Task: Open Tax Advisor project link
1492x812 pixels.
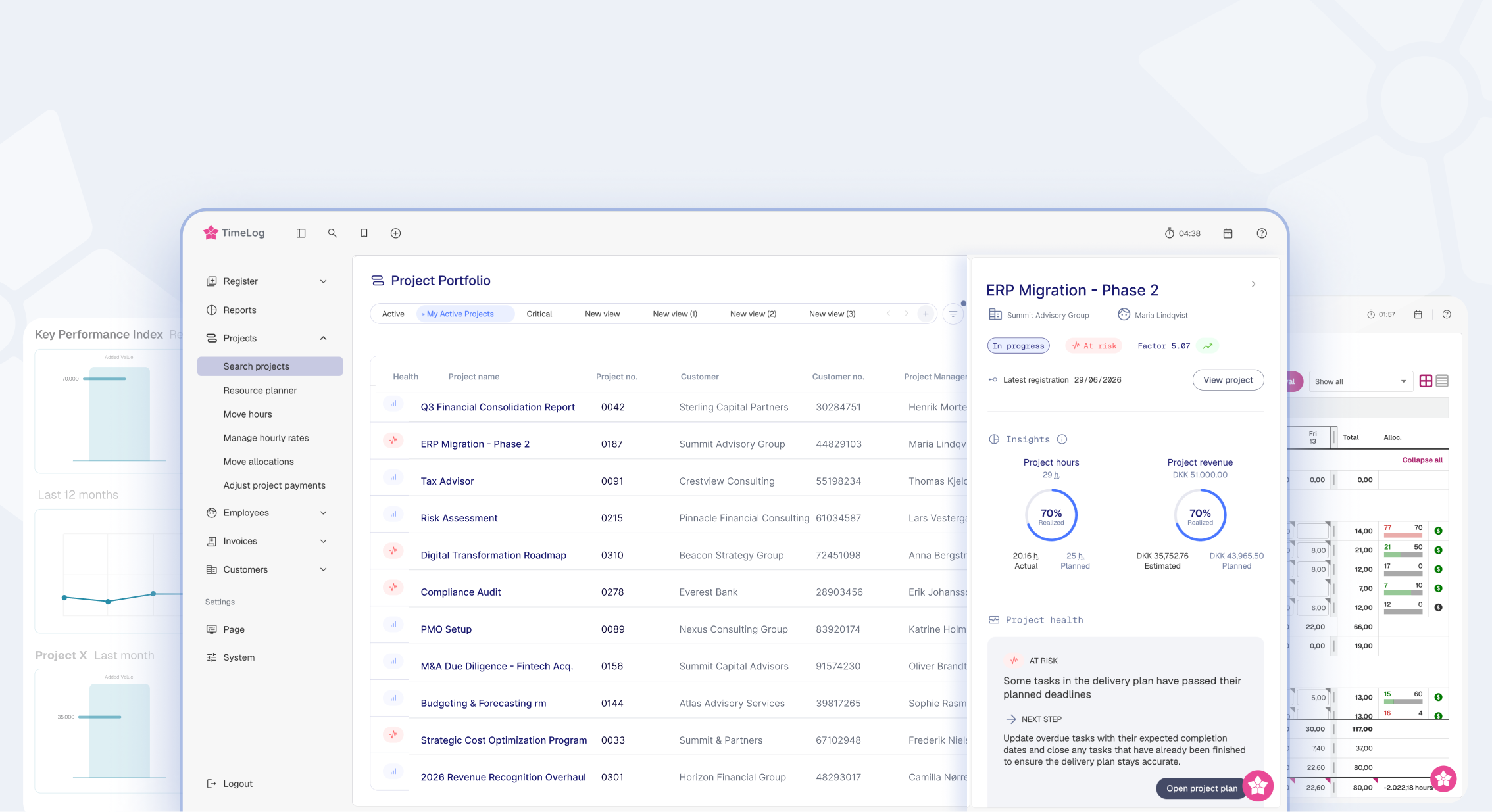Action: pos(447,481)
